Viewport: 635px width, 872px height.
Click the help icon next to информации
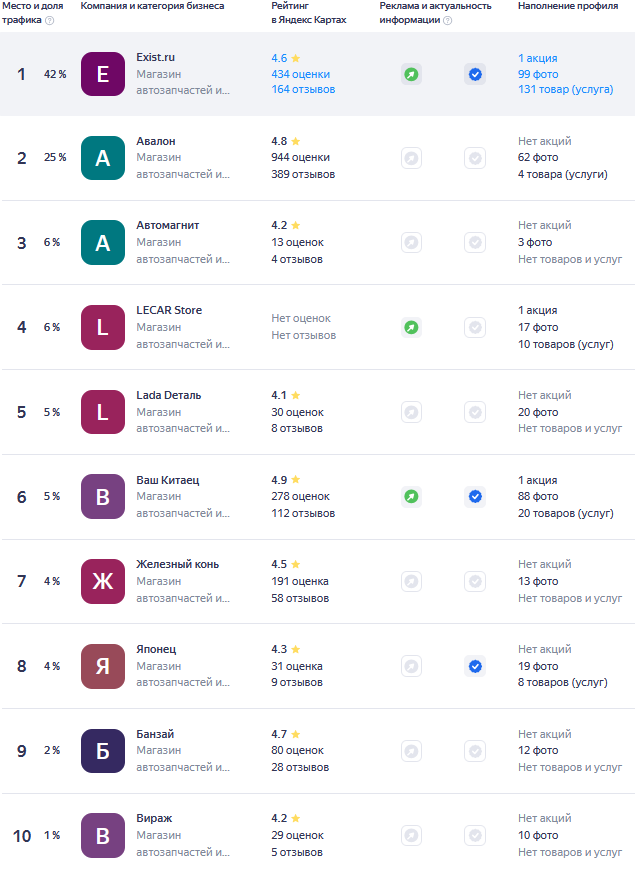448,21
